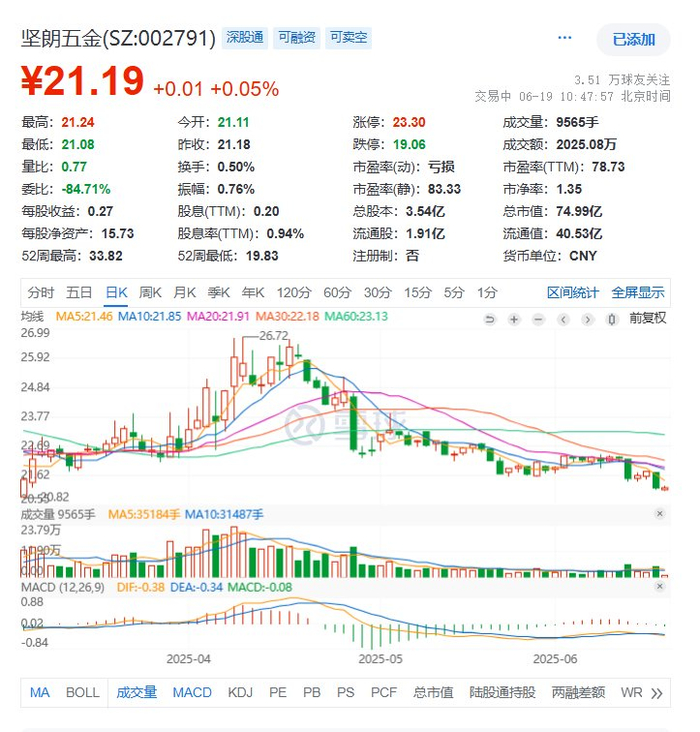Image resolution: width=700 pixels, height=732 pixels.
Task: Select the 日K chart tab
Action: tap(116, 293)
